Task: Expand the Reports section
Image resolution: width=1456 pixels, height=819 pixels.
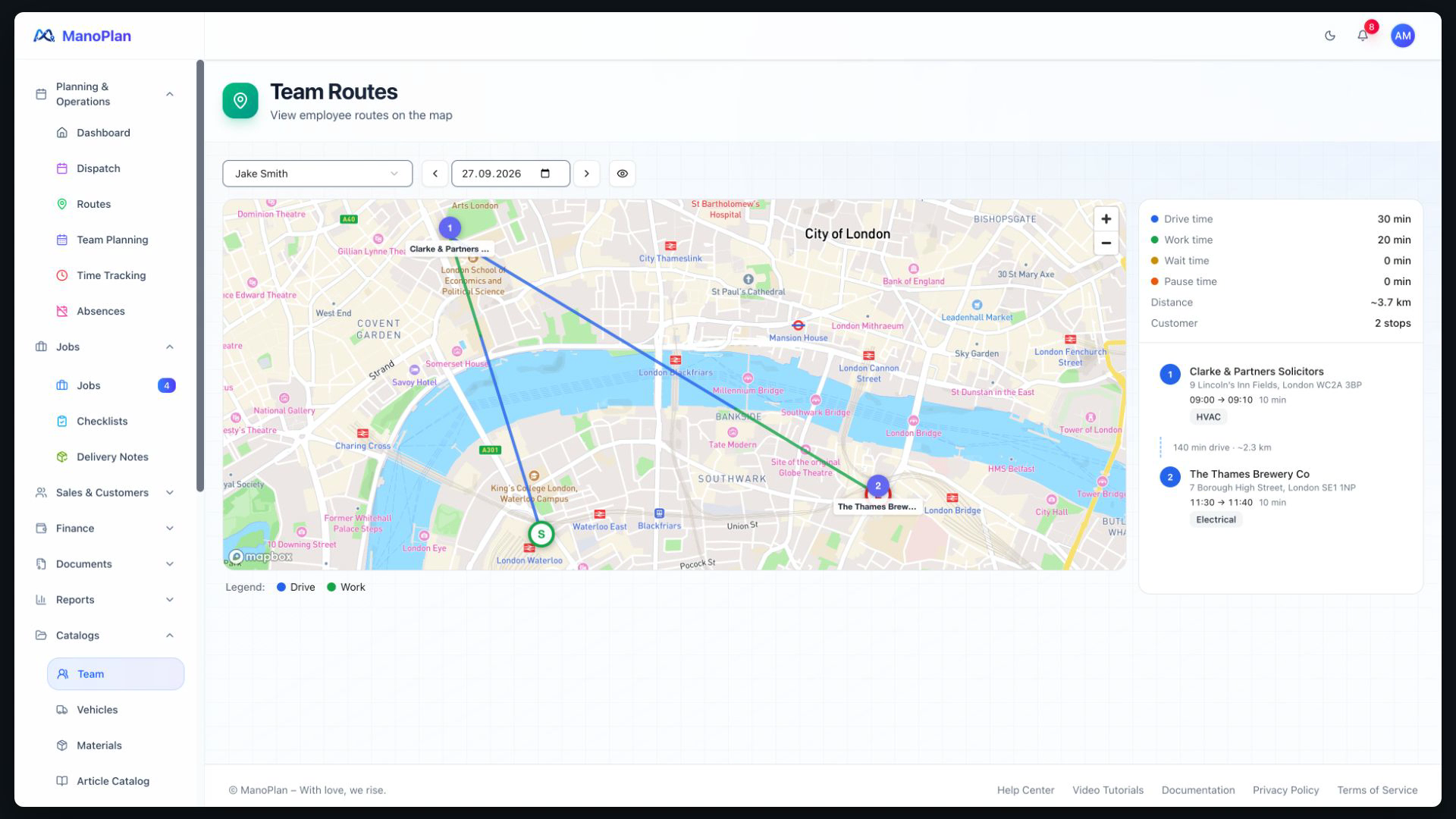Action: tap(105, 600)
